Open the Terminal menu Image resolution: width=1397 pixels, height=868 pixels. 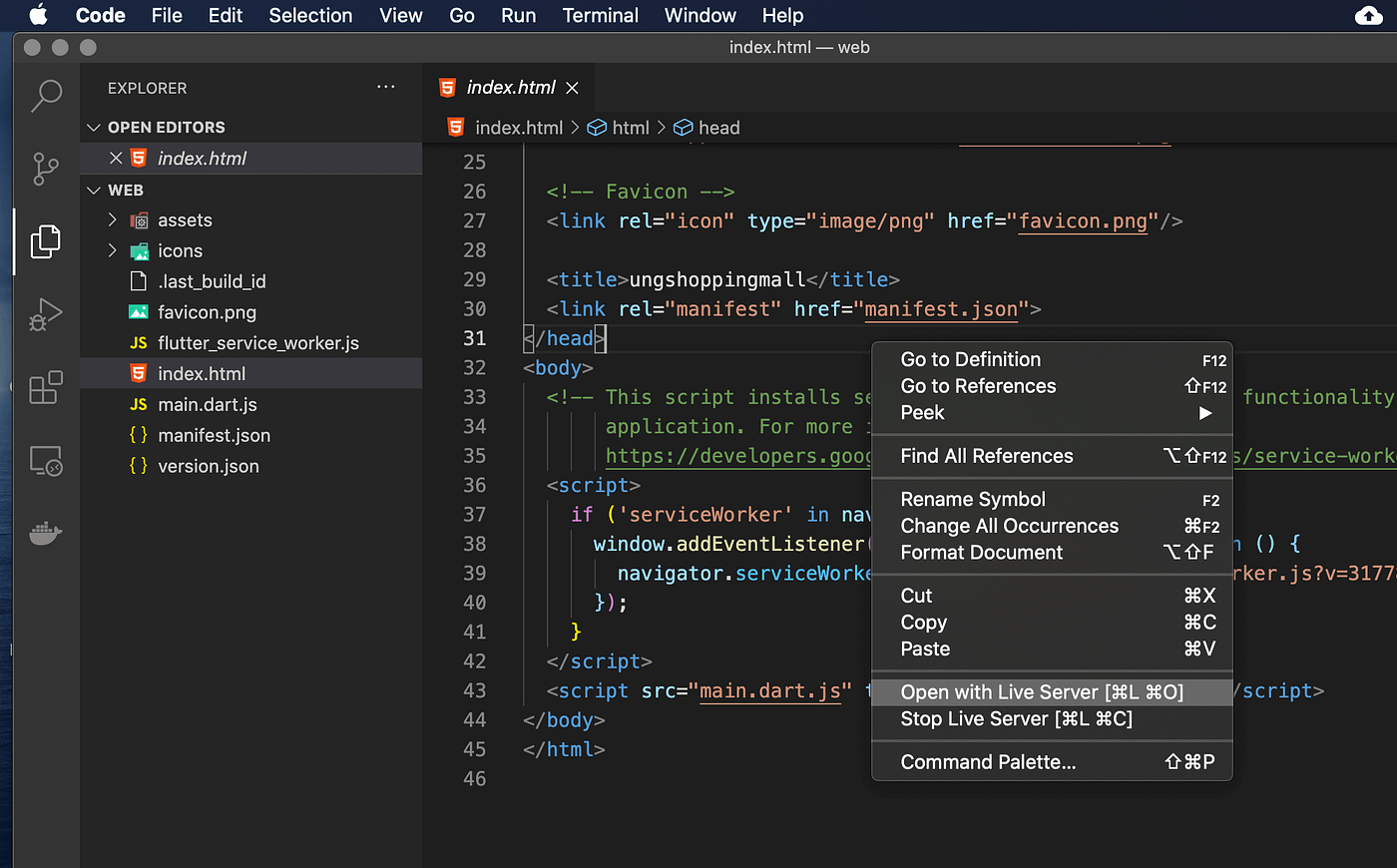(x=600, y=15)
